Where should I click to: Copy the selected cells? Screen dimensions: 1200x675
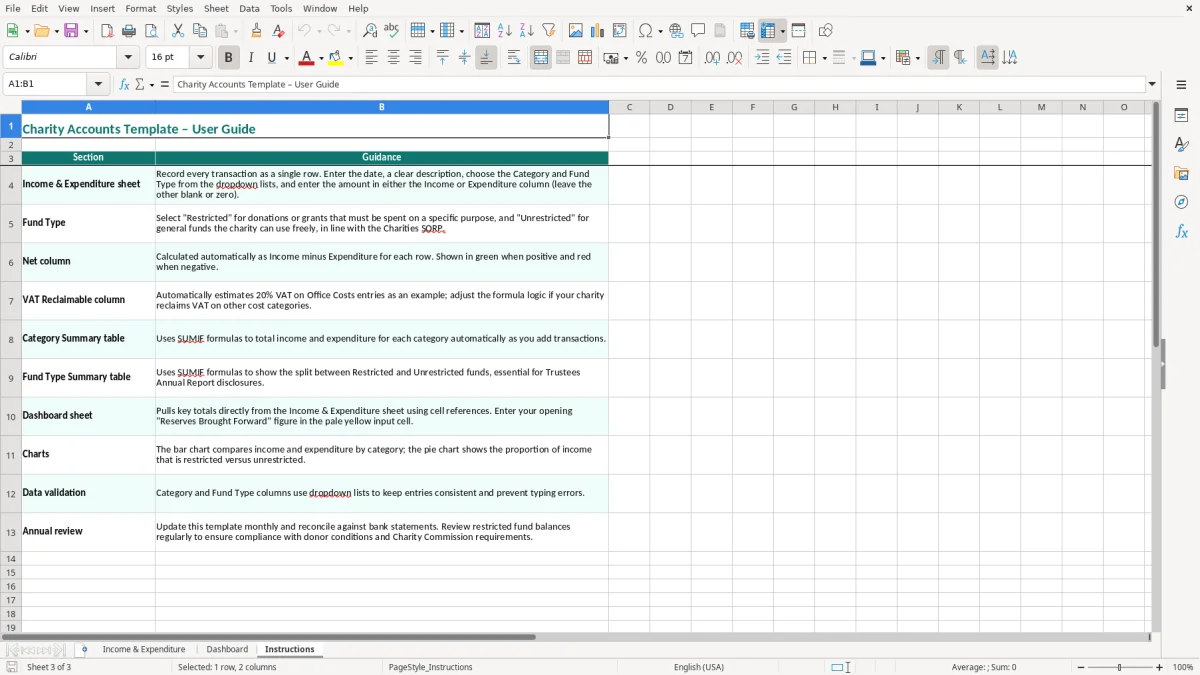200,31
